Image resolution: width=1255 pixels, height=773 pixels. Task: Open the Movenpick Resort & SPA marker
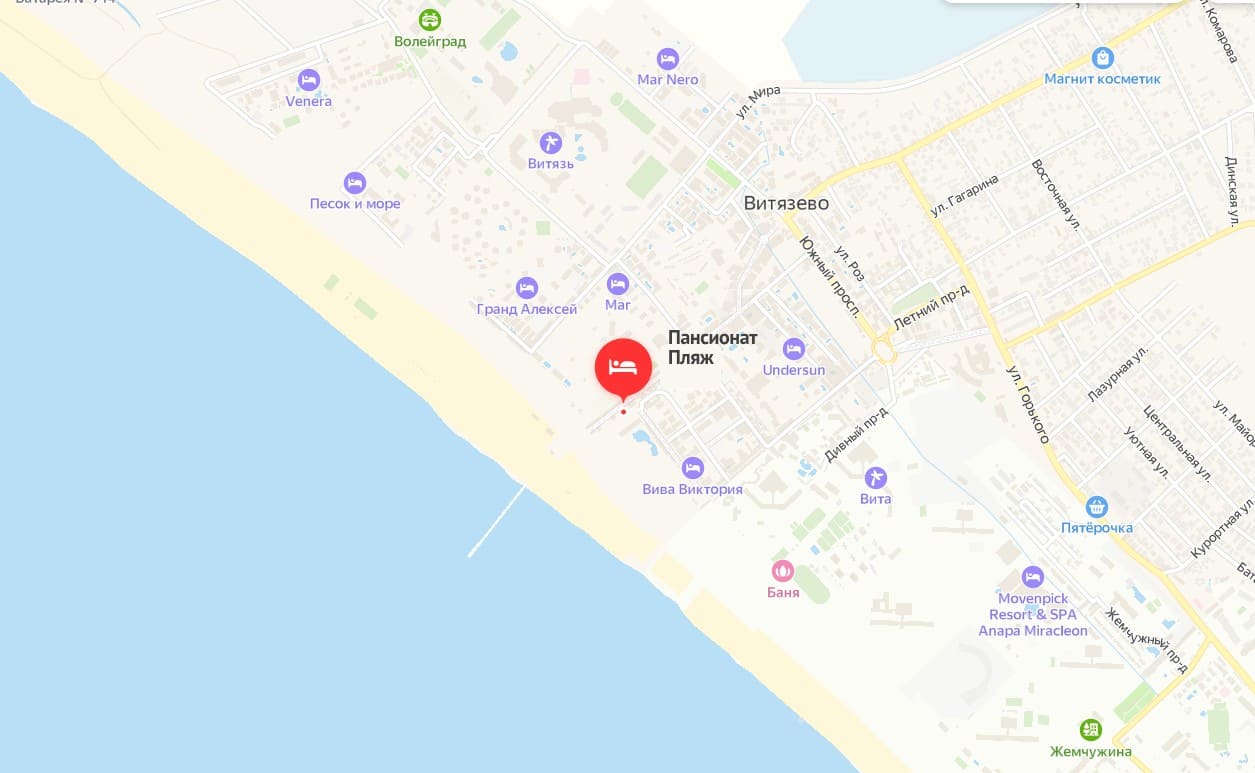tap(1033, 577)
